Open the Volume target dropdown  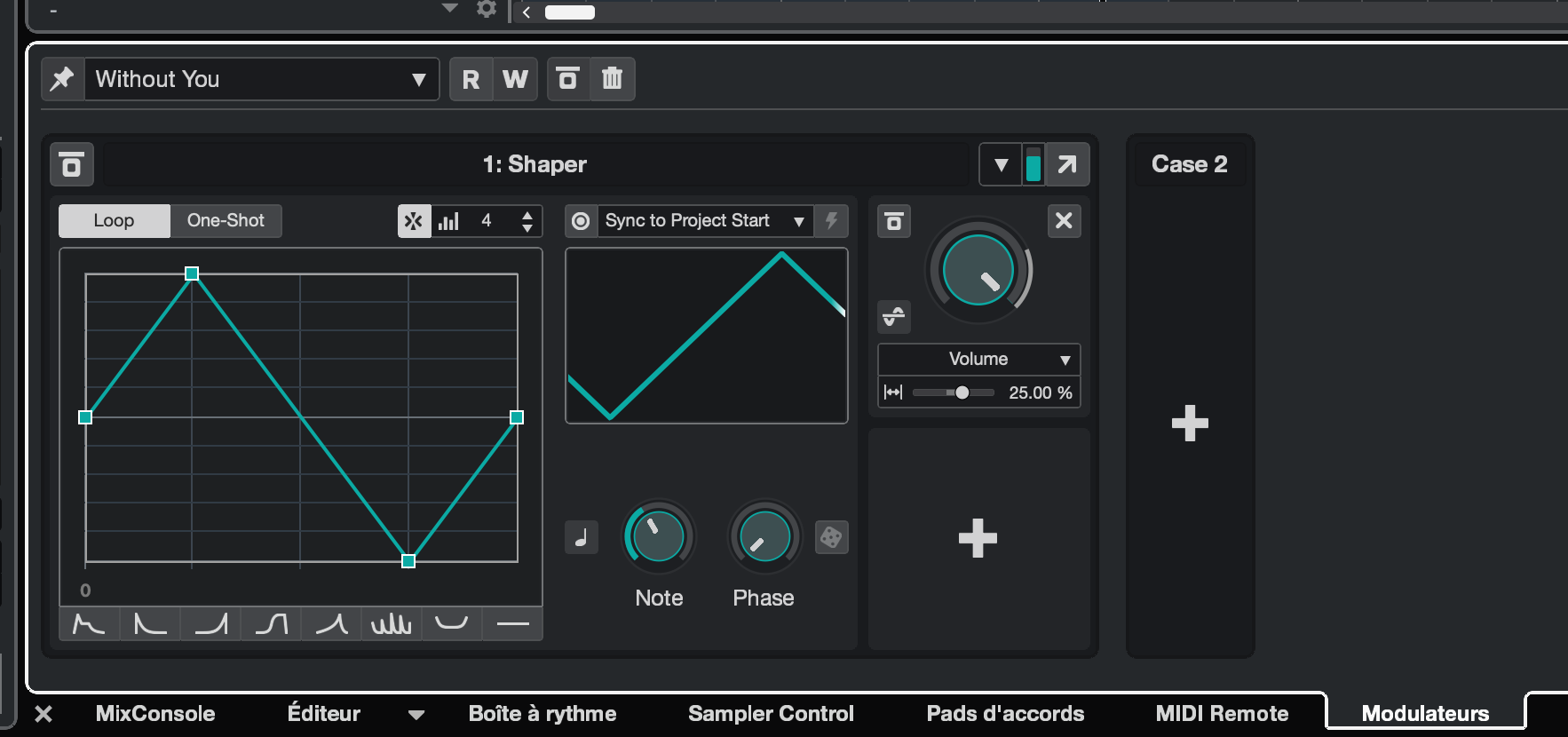(x=978, y=359)
